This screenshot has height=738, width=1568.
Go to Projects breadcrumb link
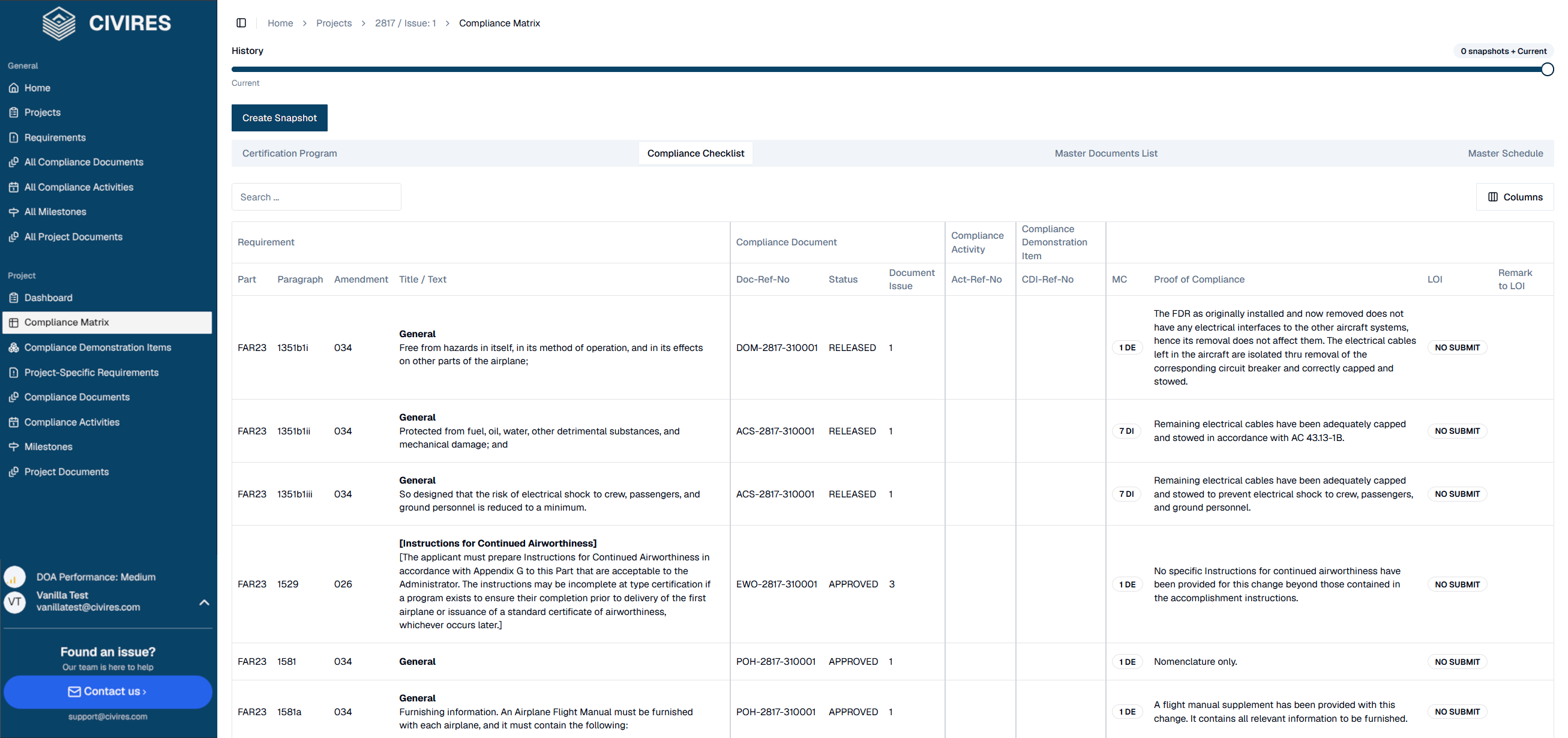click(x=334, y=23)
